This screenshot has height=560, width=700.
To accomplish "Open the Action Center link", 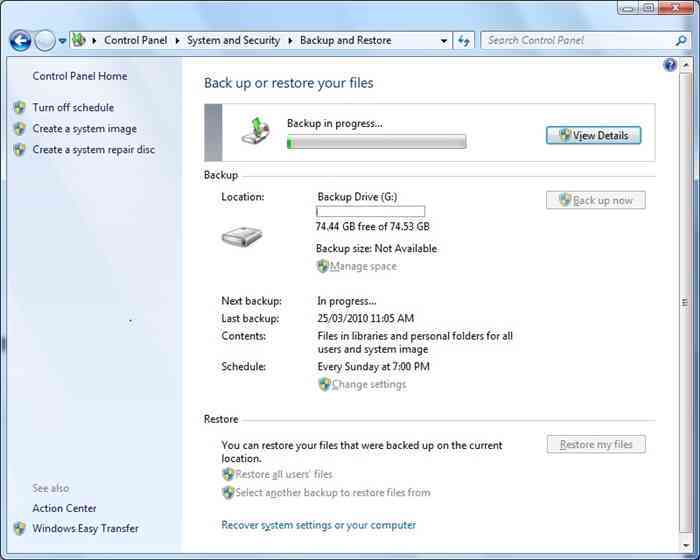I will [x=64, y=508].
